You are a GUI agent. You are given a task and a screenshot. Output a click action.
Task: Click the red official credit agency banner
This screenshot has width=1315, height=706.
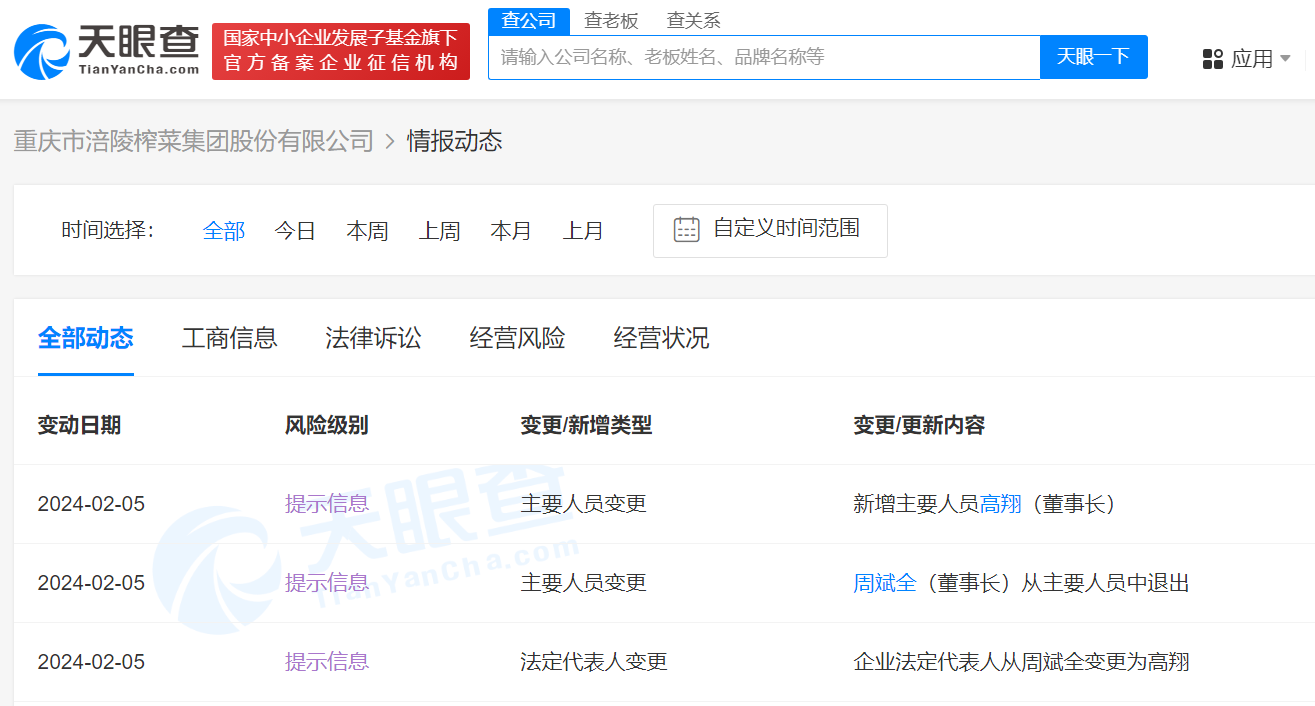pos(341,51)
